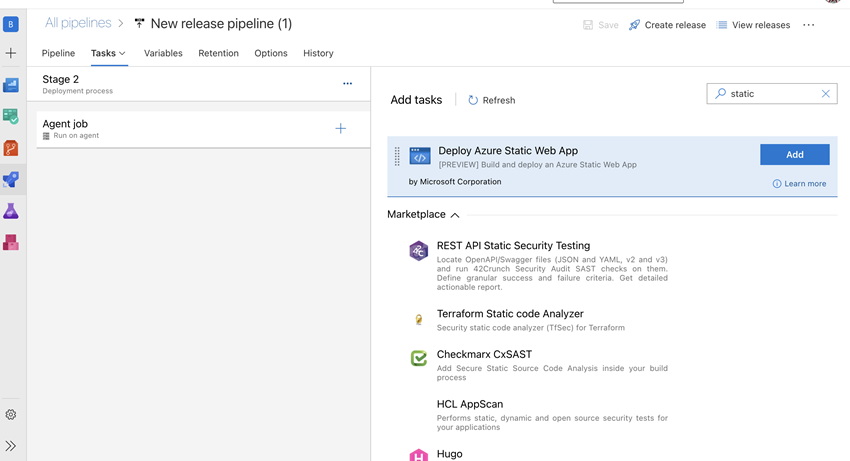This screenshot has width=850, height=461.
Task: Select the Agent job row
Action: (203, 129)
